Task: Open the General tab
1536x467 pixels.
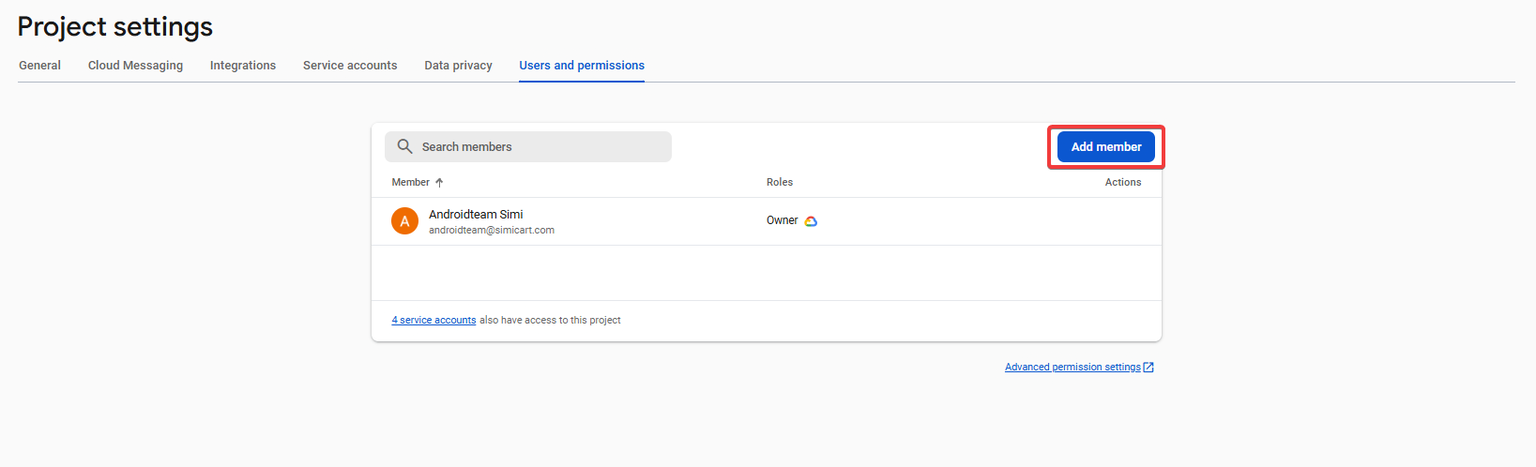Action: click(40, 65)
